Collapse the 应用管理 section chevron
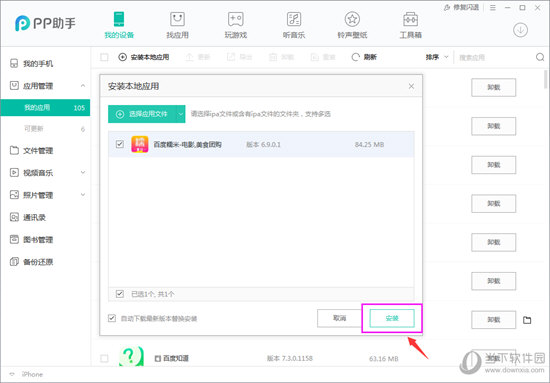Image resolution: width=550 pixels, height=383 pixels. [x=83, y=86]
